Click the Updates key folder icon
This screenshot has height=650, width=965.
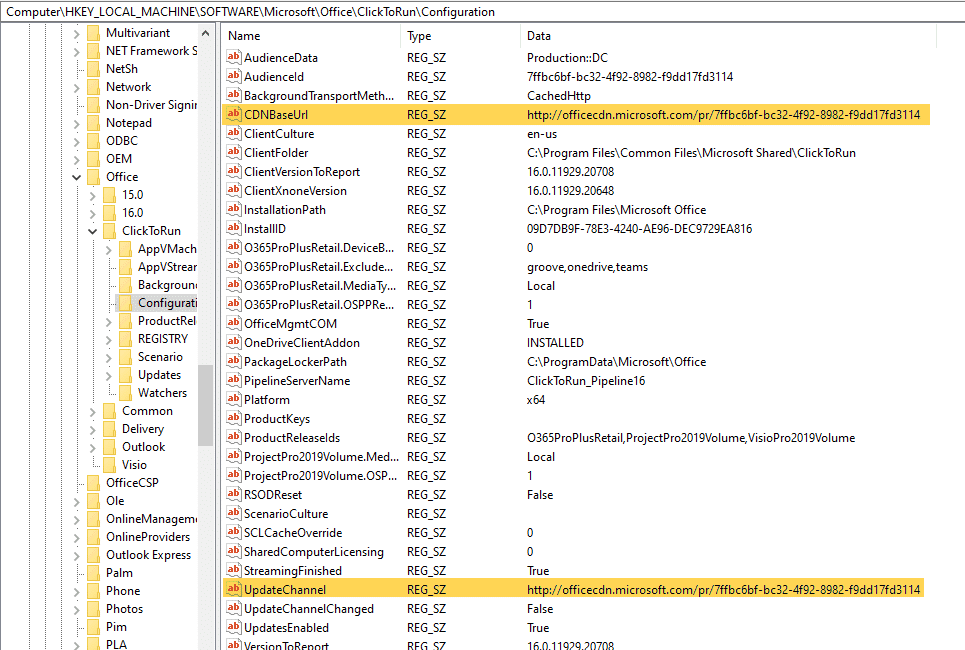point(125,375)
